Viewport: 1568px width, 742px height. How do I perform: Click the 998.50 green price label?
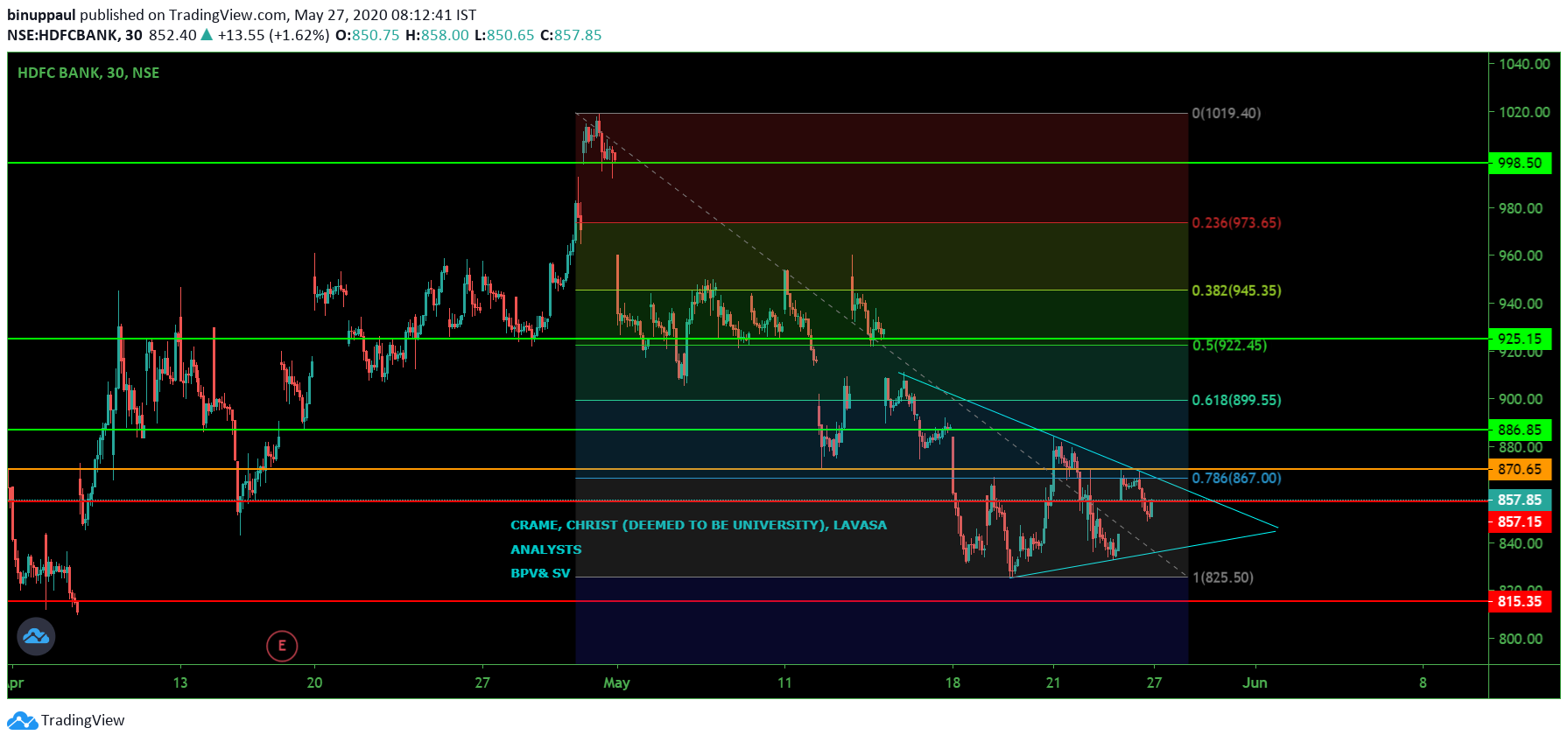[1520, 163]
